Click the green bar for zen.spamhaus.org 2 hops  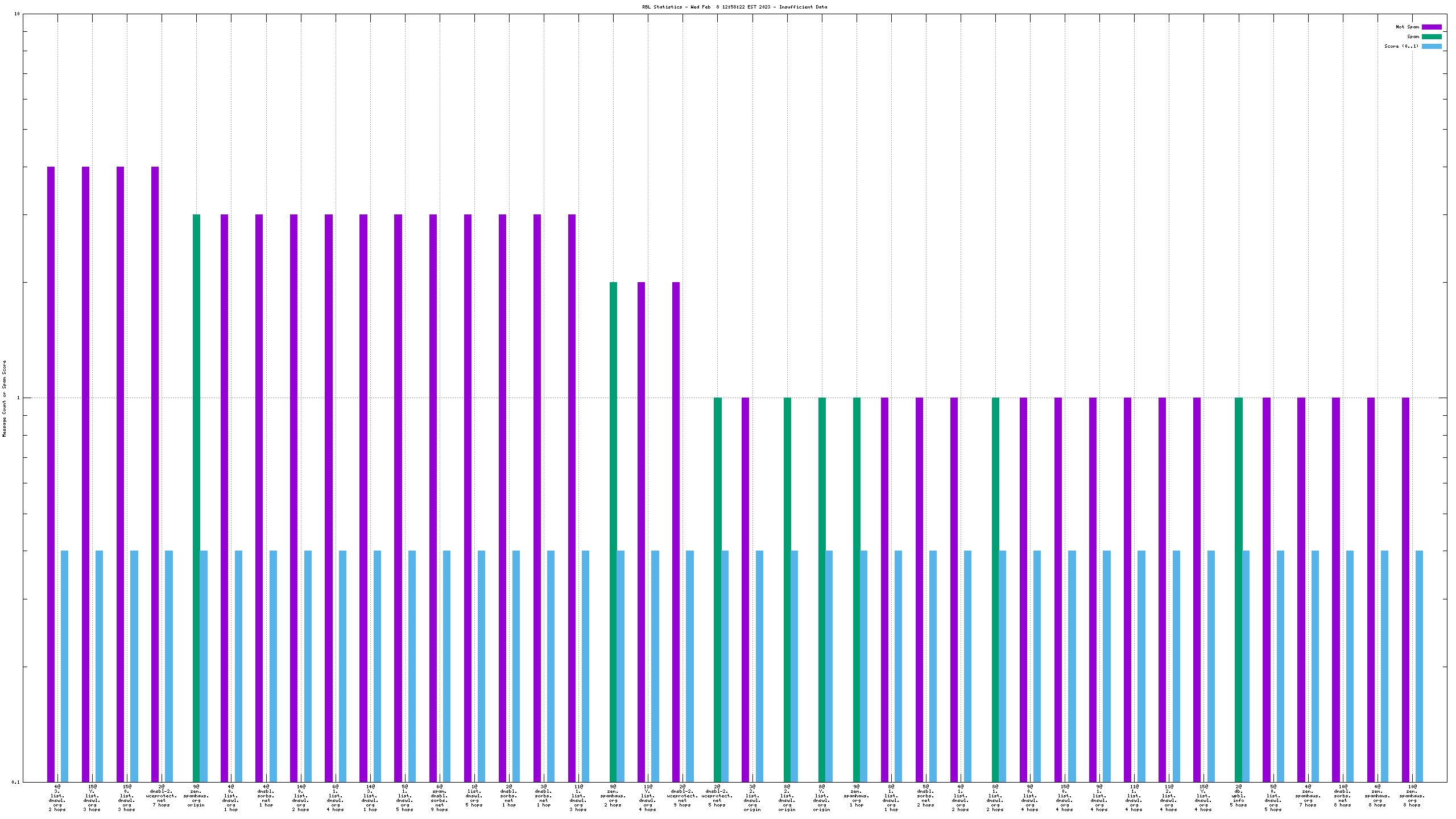point(613,532)
